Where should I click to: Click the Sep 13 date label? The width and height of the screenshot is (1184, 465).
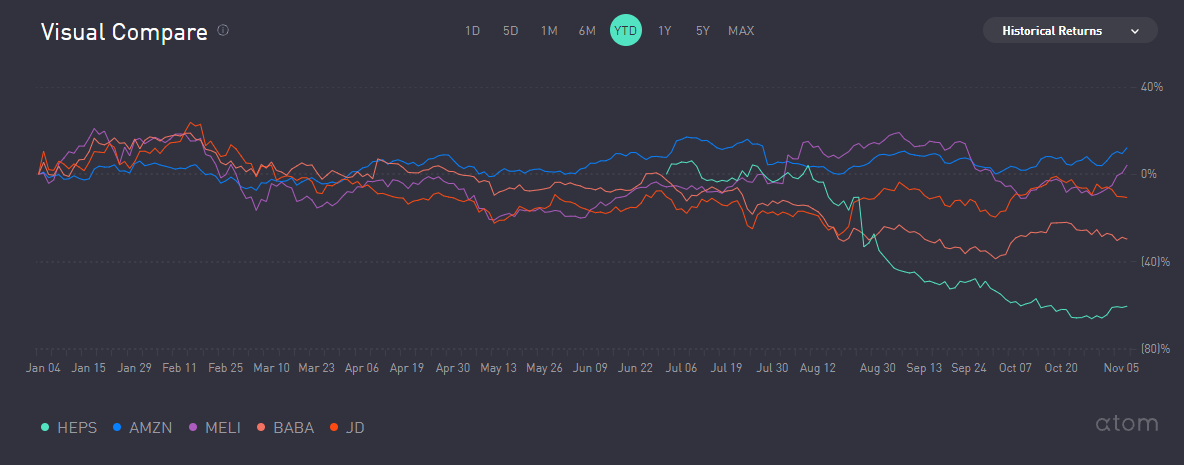click(924, 368)
